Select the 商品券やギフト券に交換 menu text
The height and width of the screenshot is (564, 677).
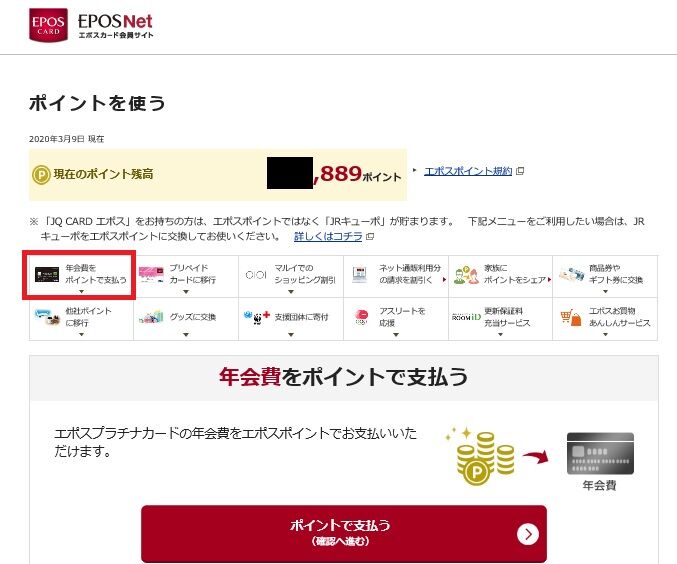tap(616, 274)
